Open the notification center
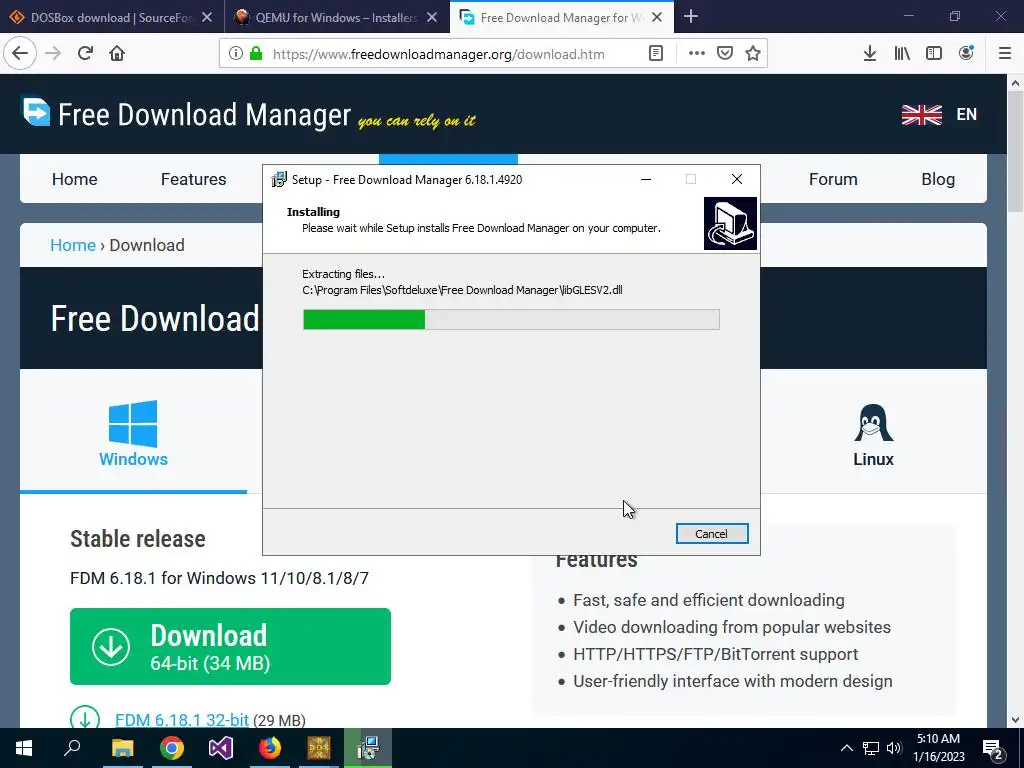This screenshot has width=1024, height=768. point(992,749)
